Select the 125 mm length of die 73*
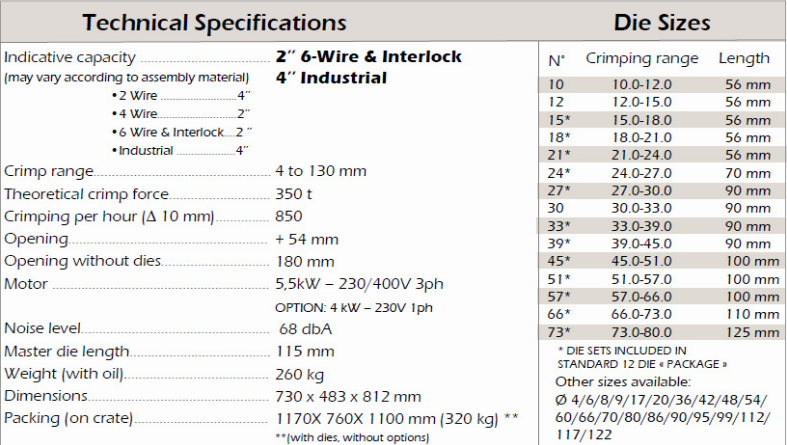Image resolution: width=787 pixels, height=445 pixels. tap(752, 332)
